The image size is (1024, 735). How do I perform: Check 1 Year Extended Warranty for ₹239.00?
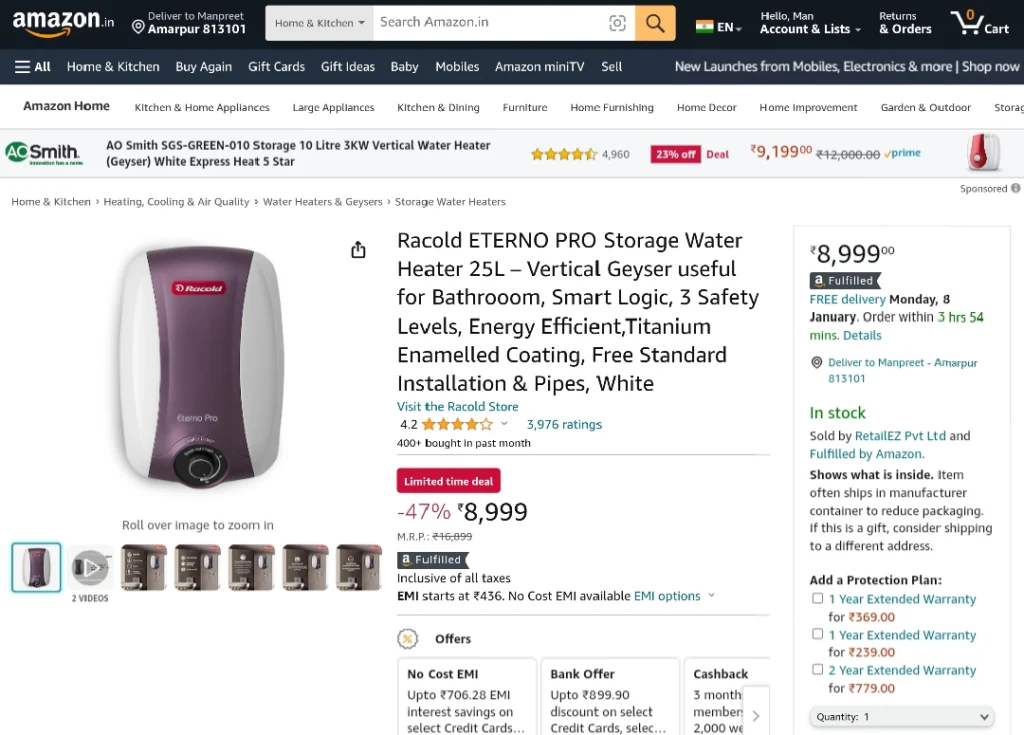point(817,634)
